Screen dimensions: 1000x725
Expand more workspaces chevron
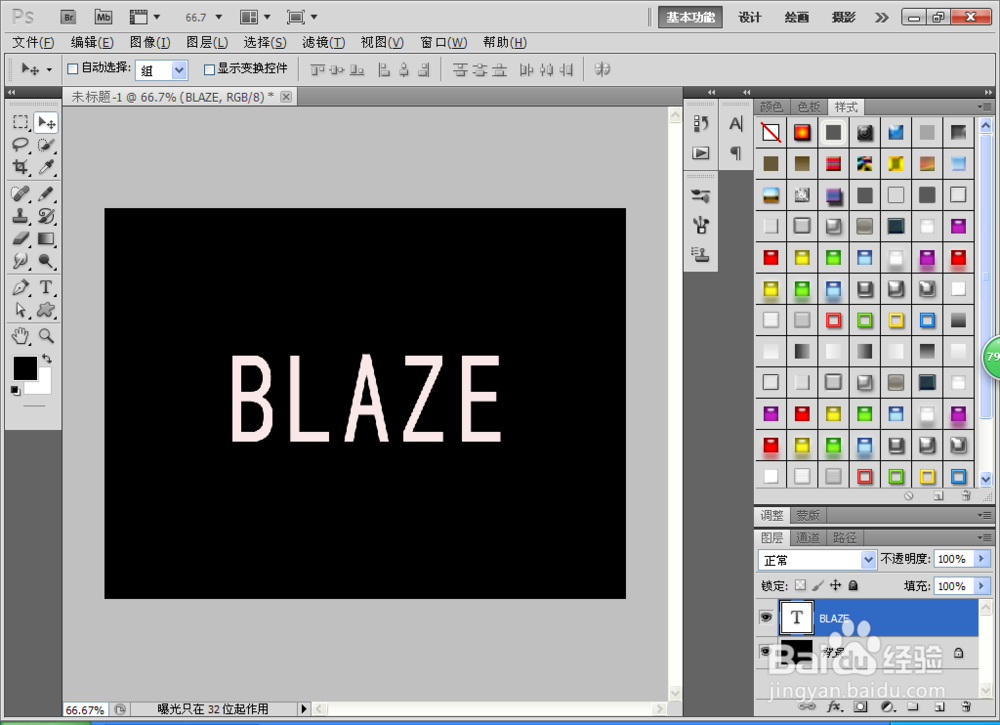point(881,17)
